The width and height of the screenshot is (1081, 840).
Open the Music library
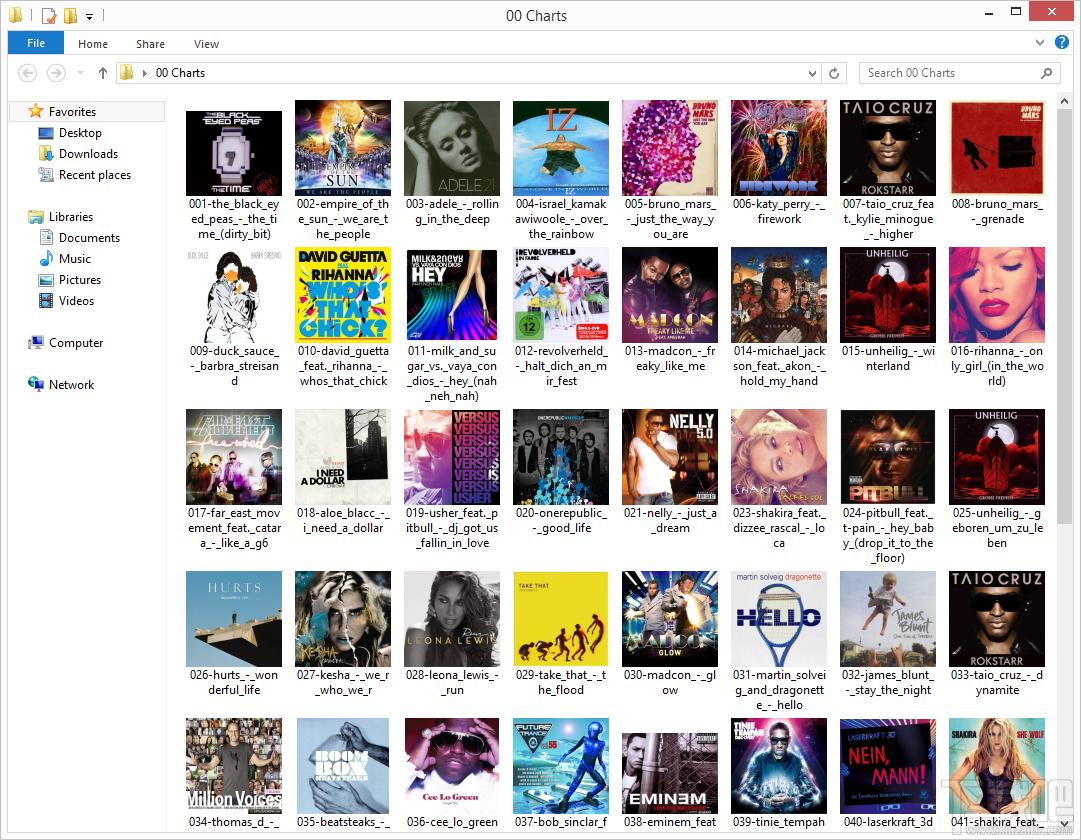[x=74, y=259]
